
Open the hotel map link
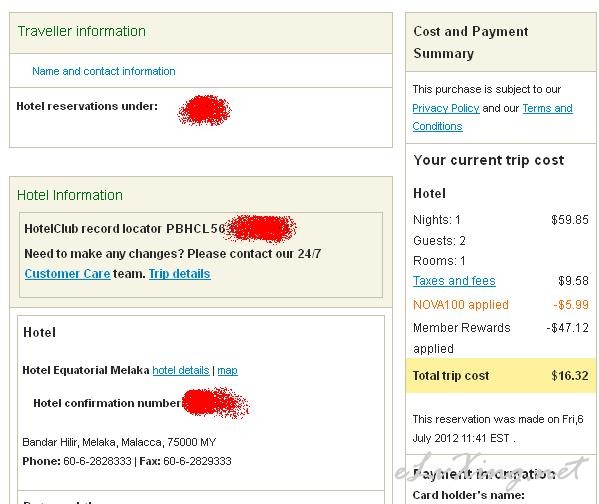point(227,370)
